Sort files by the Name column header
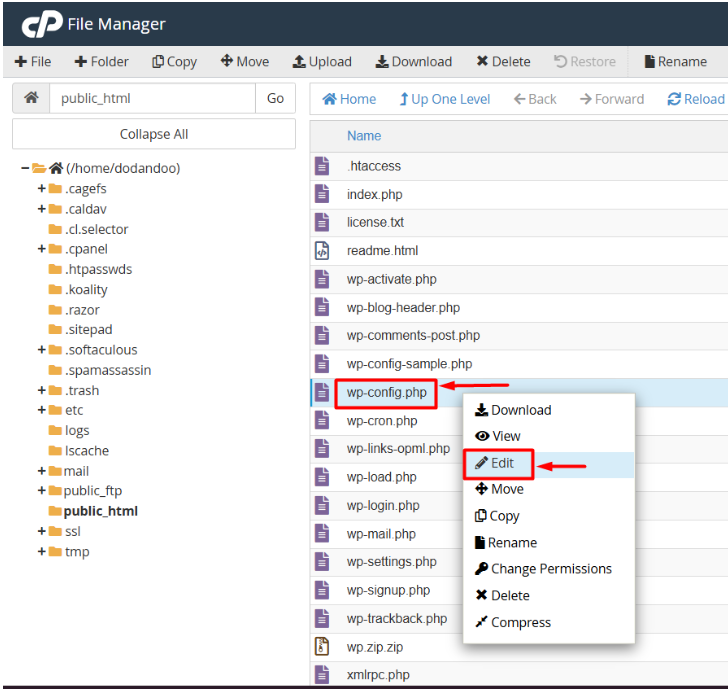 [x=364, y=136]
